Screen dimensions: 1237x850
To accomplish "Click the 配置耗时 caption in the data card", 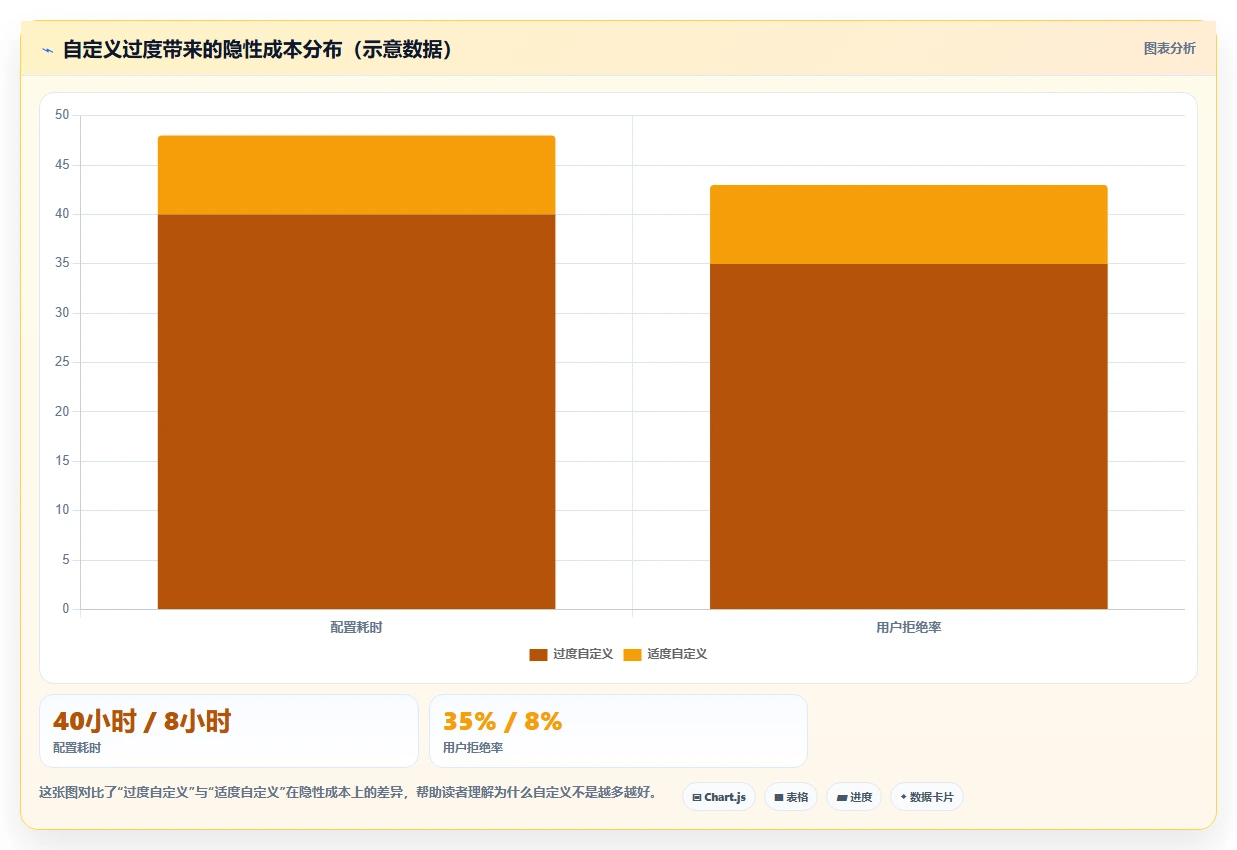I will pyautogui.click(x=77, y=748).
